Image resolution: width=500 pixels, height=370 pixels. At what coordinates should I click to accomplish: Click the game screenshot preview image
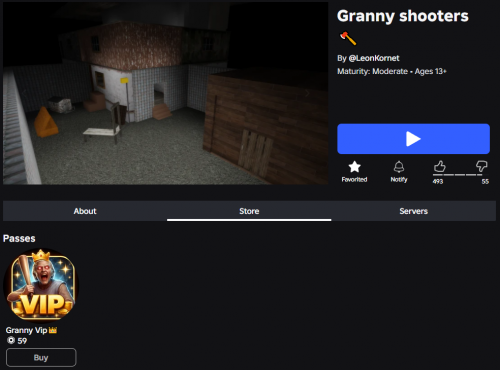pos(166,93)
